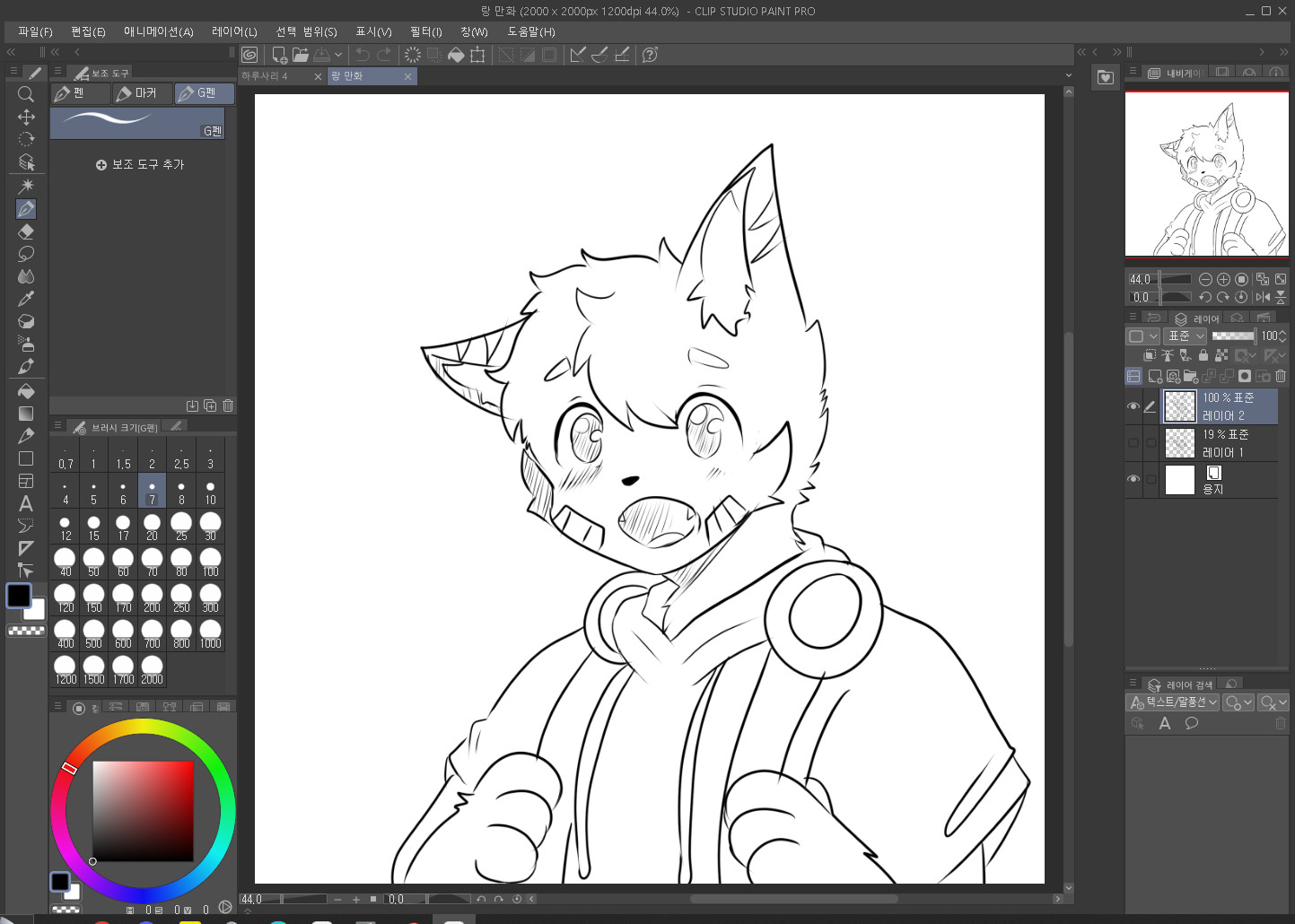Toggle Lock transparent pixels icon

pyautogui.click(x=1221, y=355)
